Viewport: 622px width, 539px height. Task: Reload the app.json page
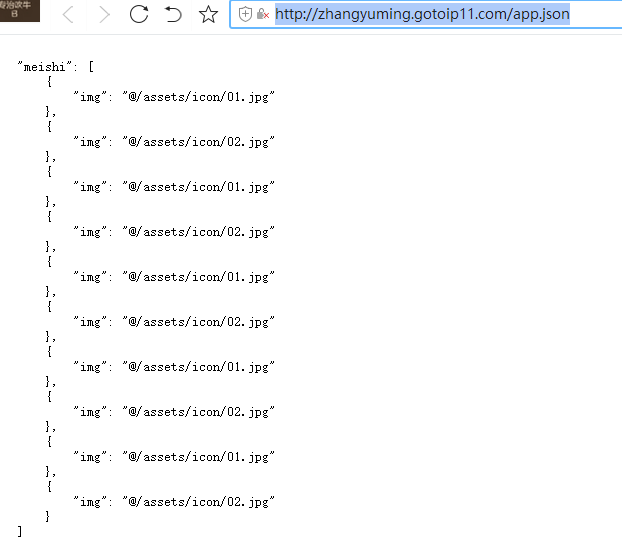pyautogui.click(x=139, y=14)
